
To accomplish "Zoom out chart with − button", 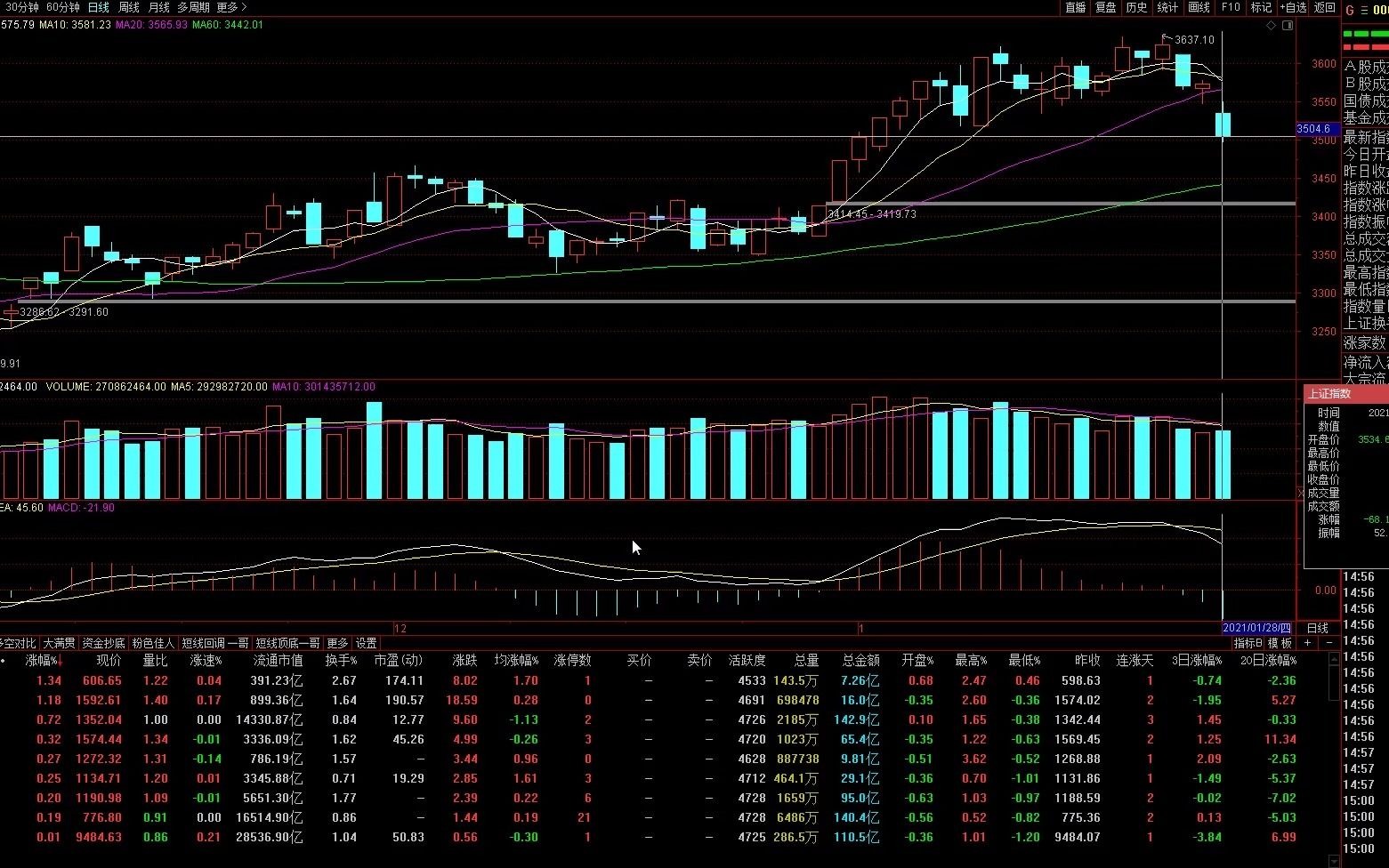I will click(x=1328, y=643).
